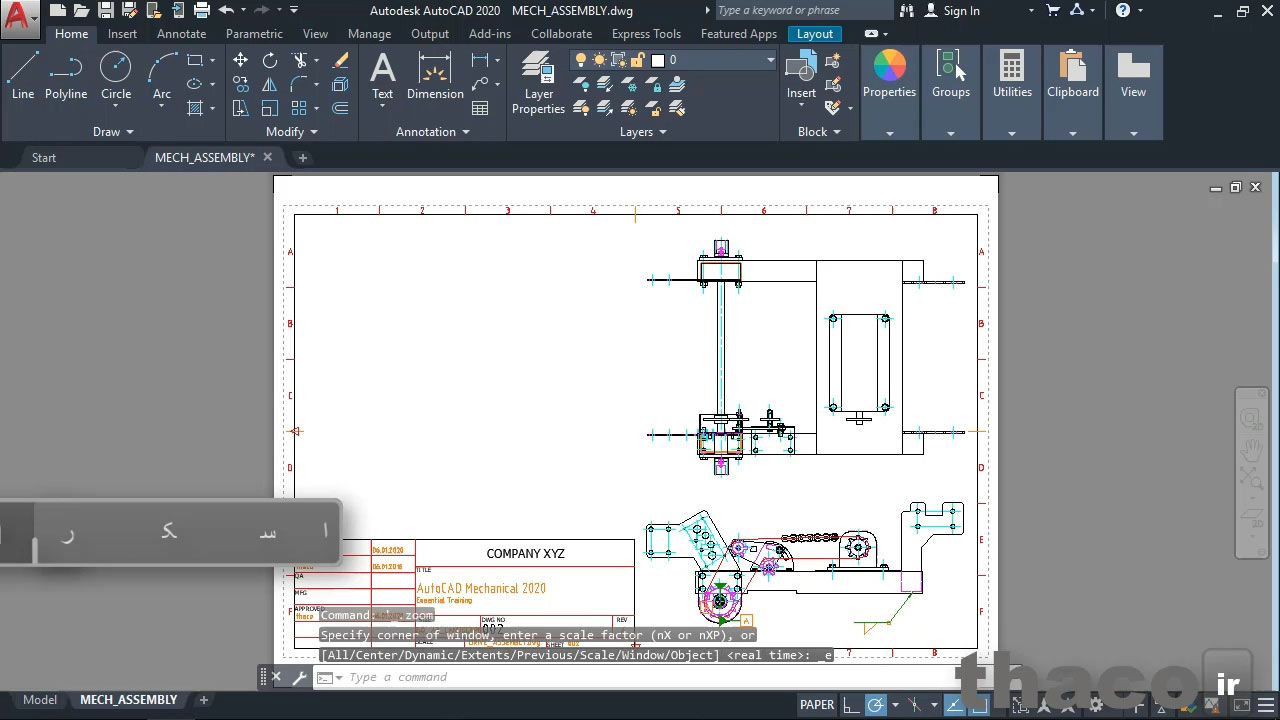Select the Offset tool
Viewport: 1280px width, 720px height.
(x=340, y=108)
